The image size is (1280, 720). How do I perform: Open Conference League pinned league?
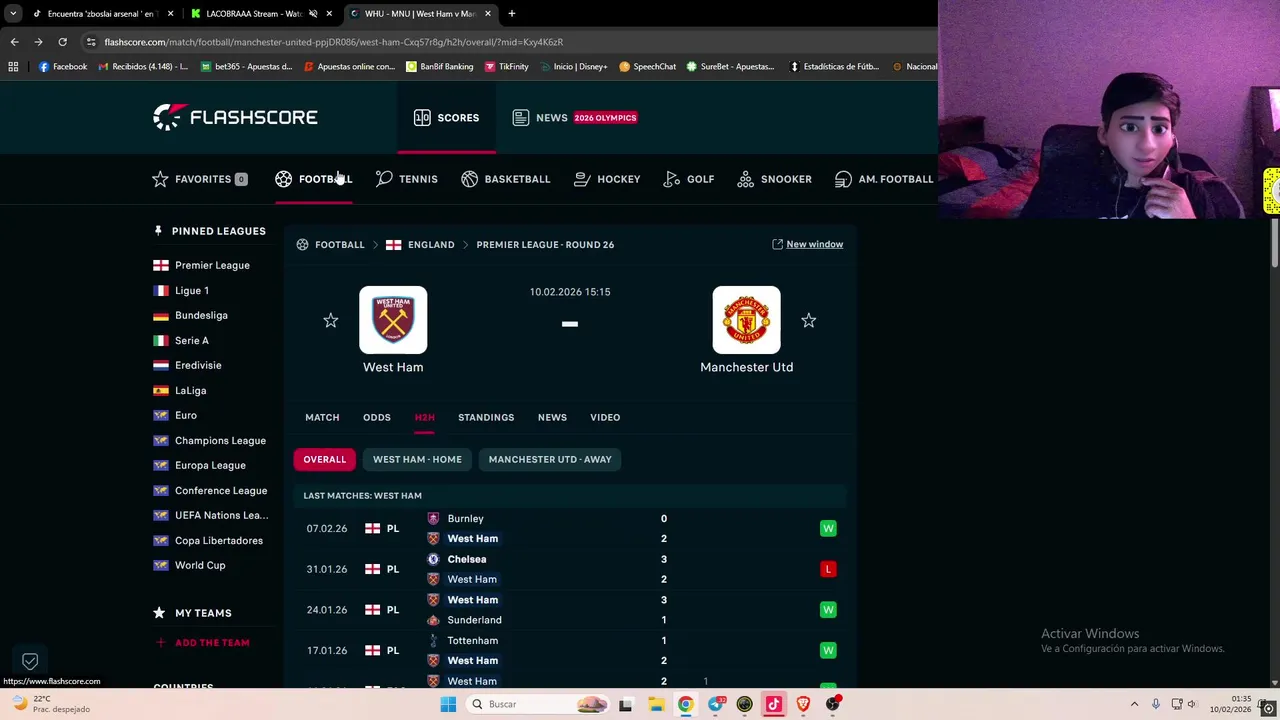tap(221, 490)
